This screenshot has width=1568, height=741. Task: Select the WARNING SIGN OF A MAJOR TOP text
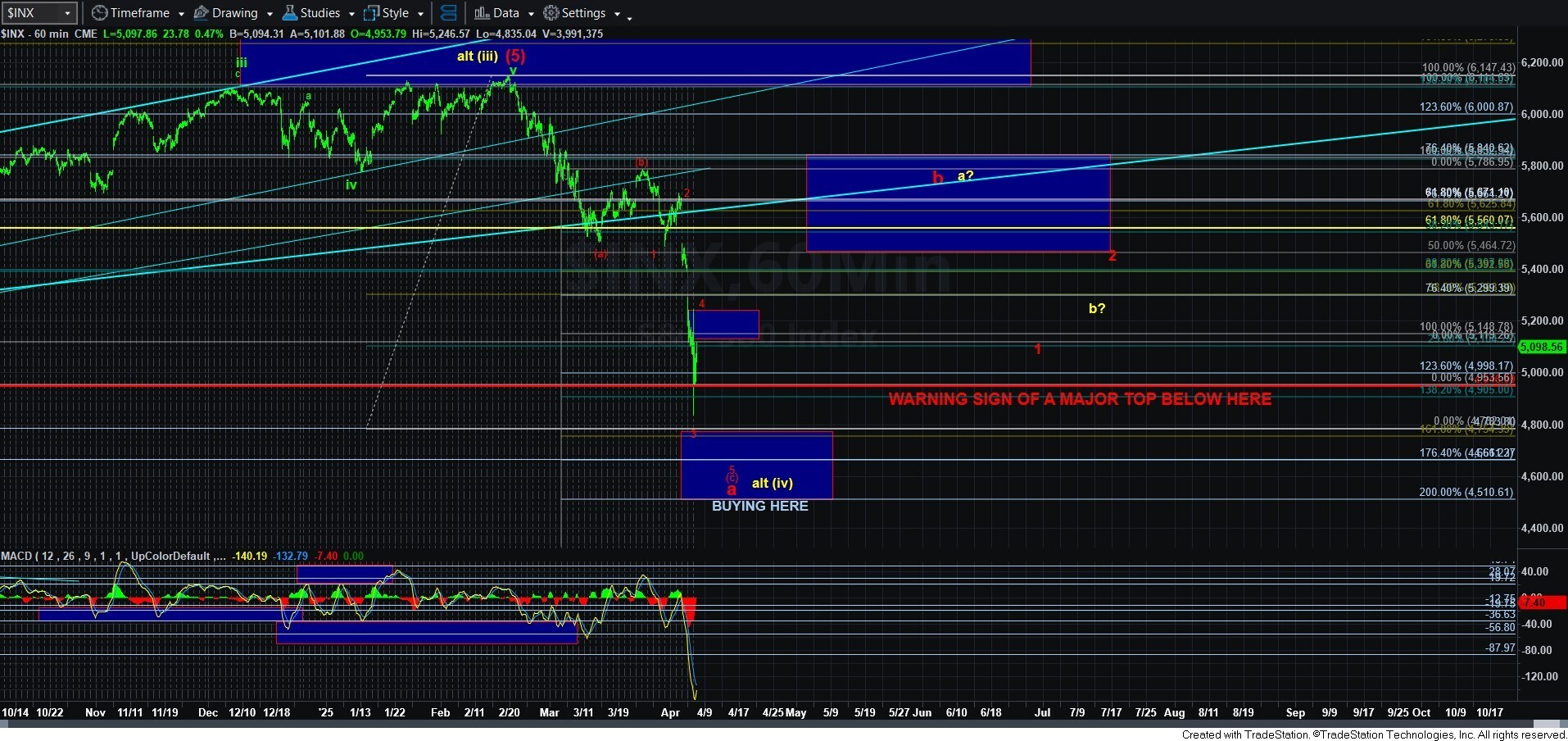tap(1080, 399)
